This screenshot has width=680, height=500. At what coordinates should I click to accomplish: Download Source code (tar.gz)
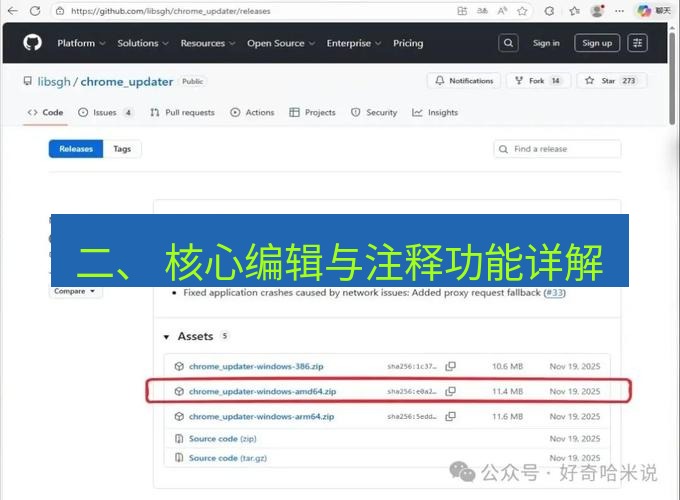228,458
